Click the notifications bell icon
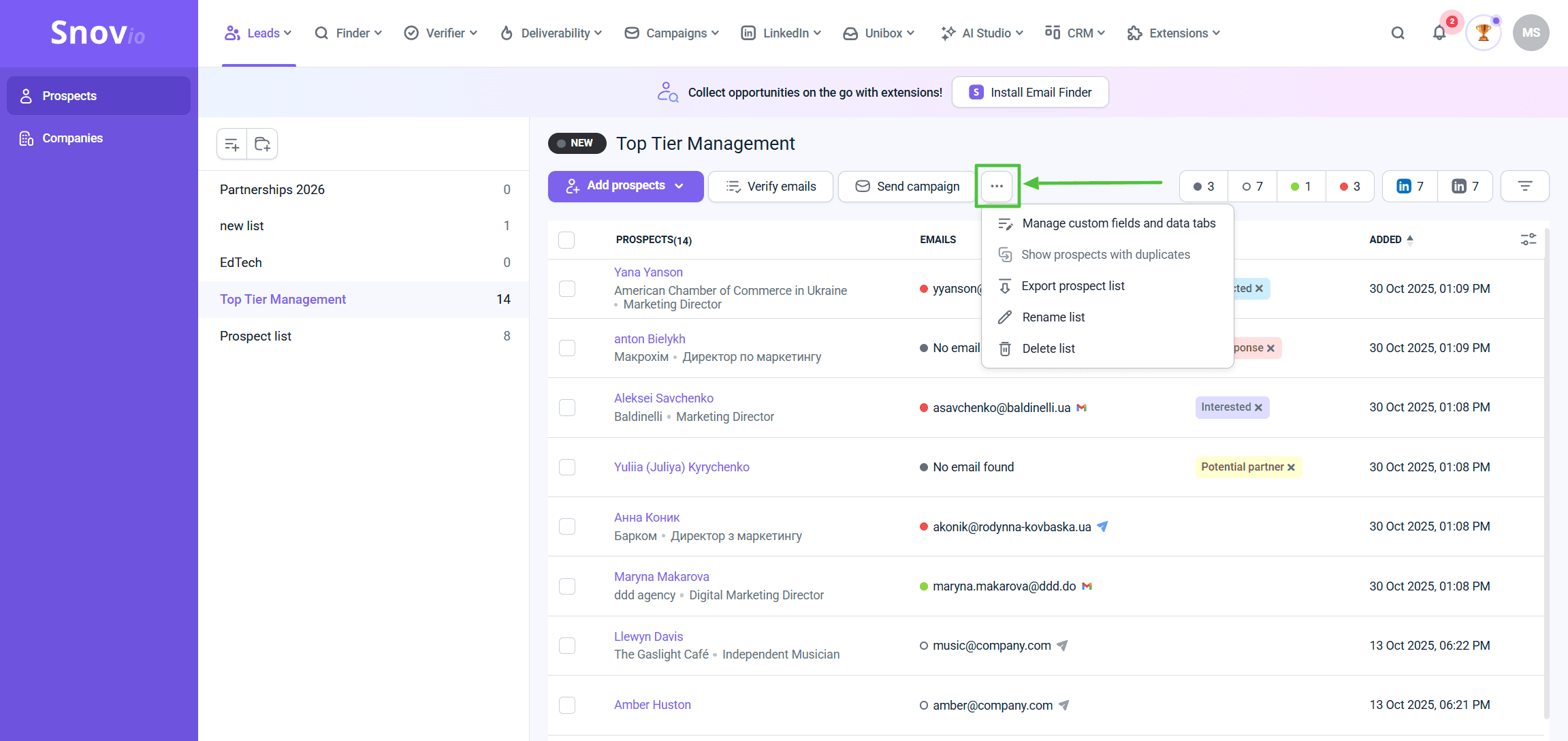Viewport: 1568px width, 741px height. tap(1439, 33)
